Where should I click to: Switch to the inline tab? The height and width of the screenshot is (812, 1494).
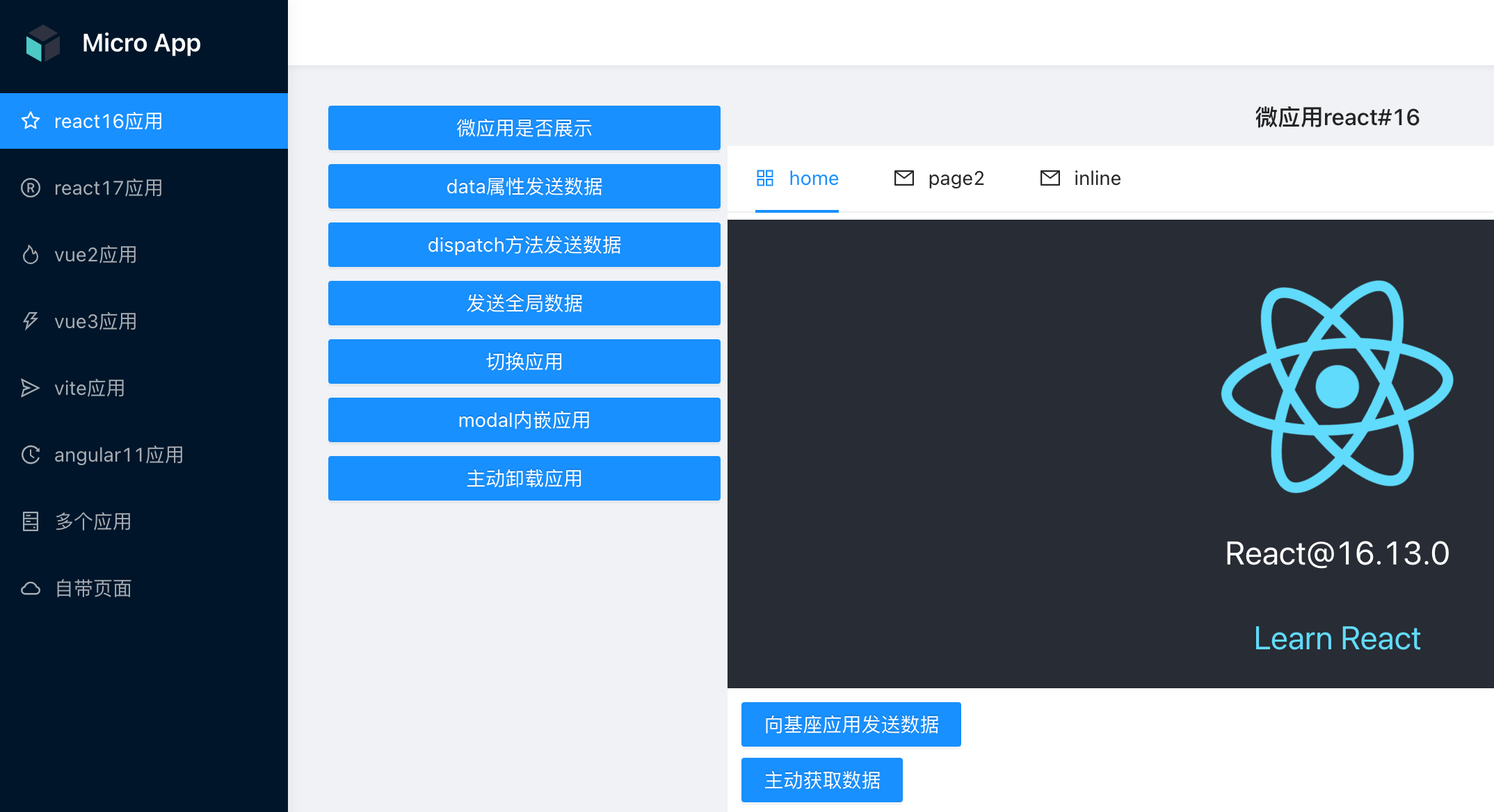1080,179
